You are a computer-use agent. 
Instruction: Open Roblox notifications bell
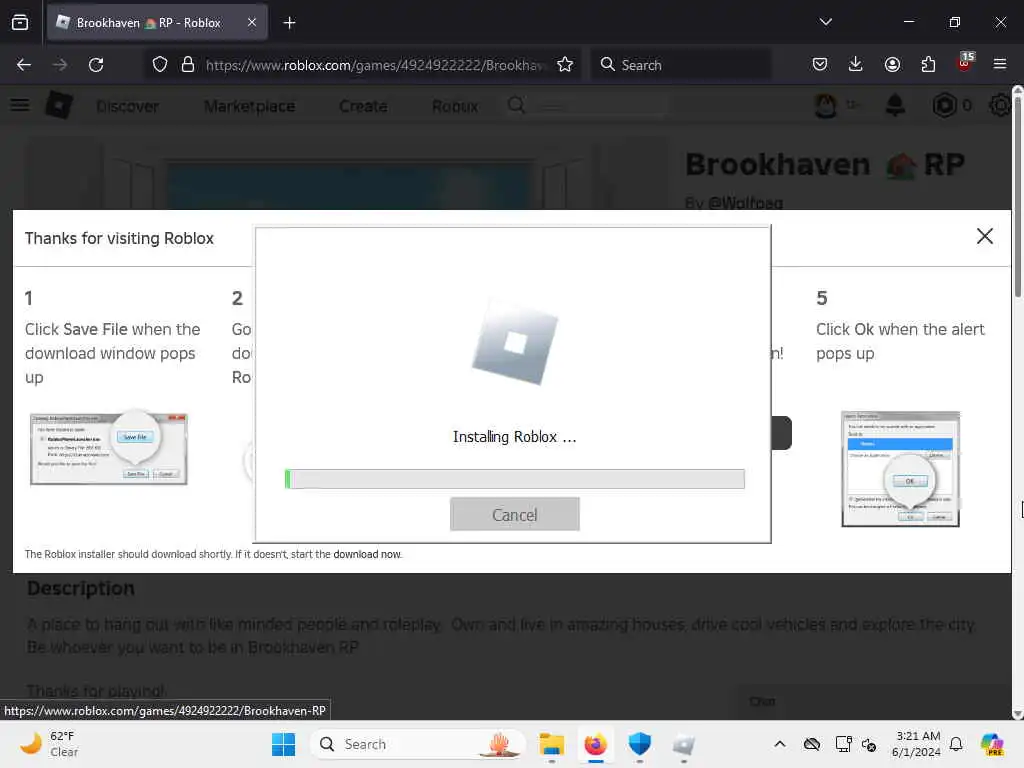click(x=895, y=105)
